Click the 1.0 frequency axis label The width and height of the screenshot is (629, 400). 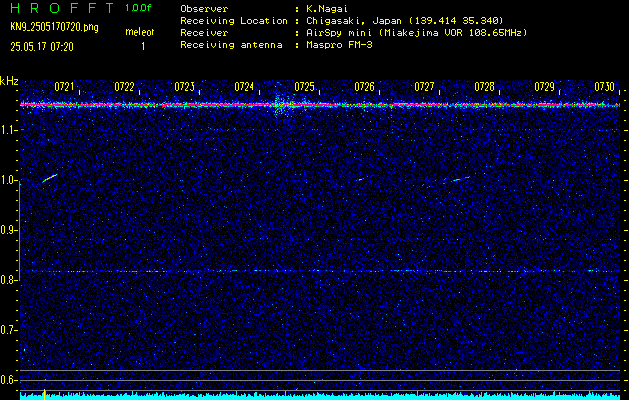tap(8, 180)
